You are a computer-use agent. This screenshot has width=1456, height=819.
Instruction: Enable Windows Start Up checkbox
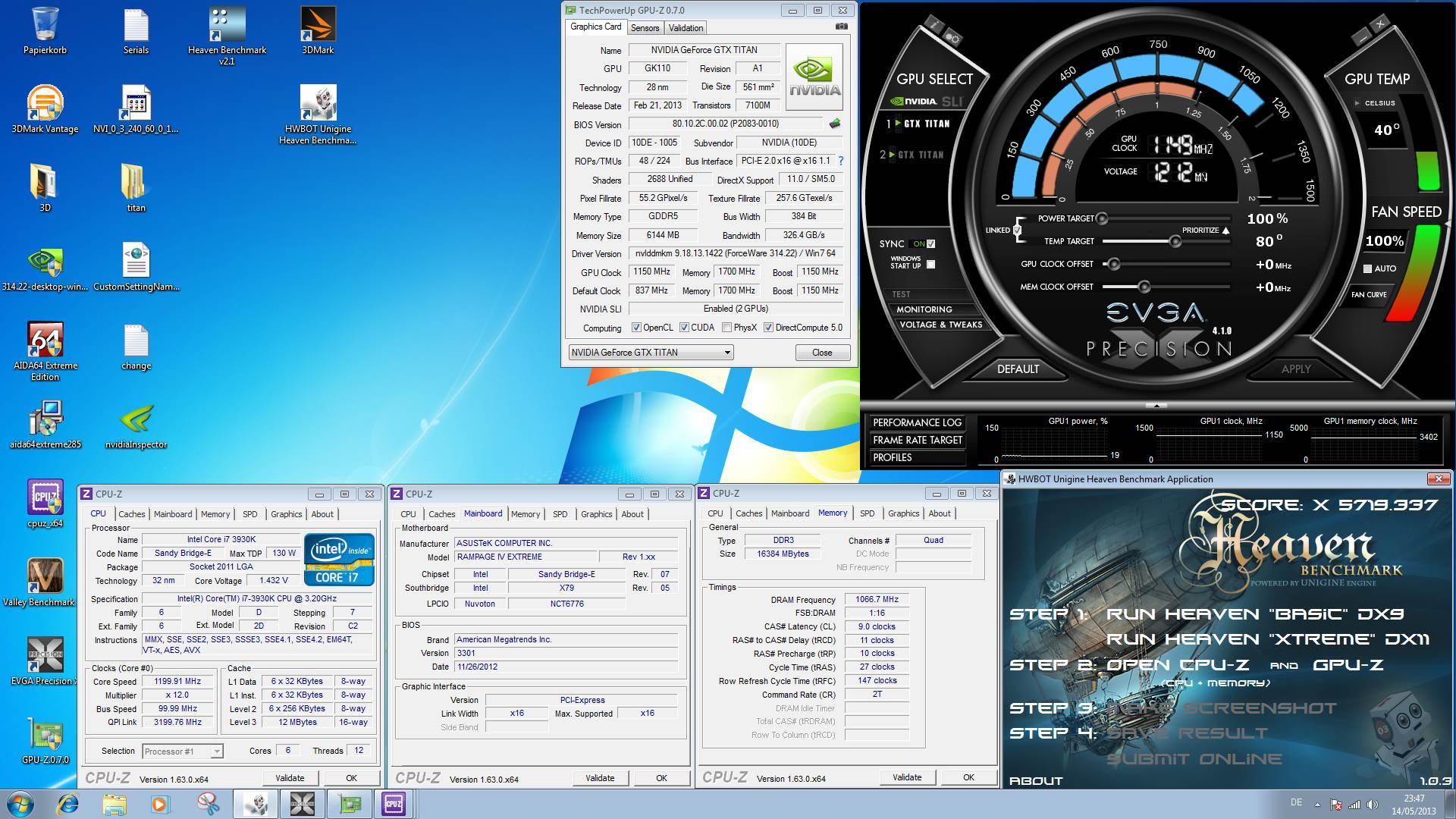click(x=930, y=264)
